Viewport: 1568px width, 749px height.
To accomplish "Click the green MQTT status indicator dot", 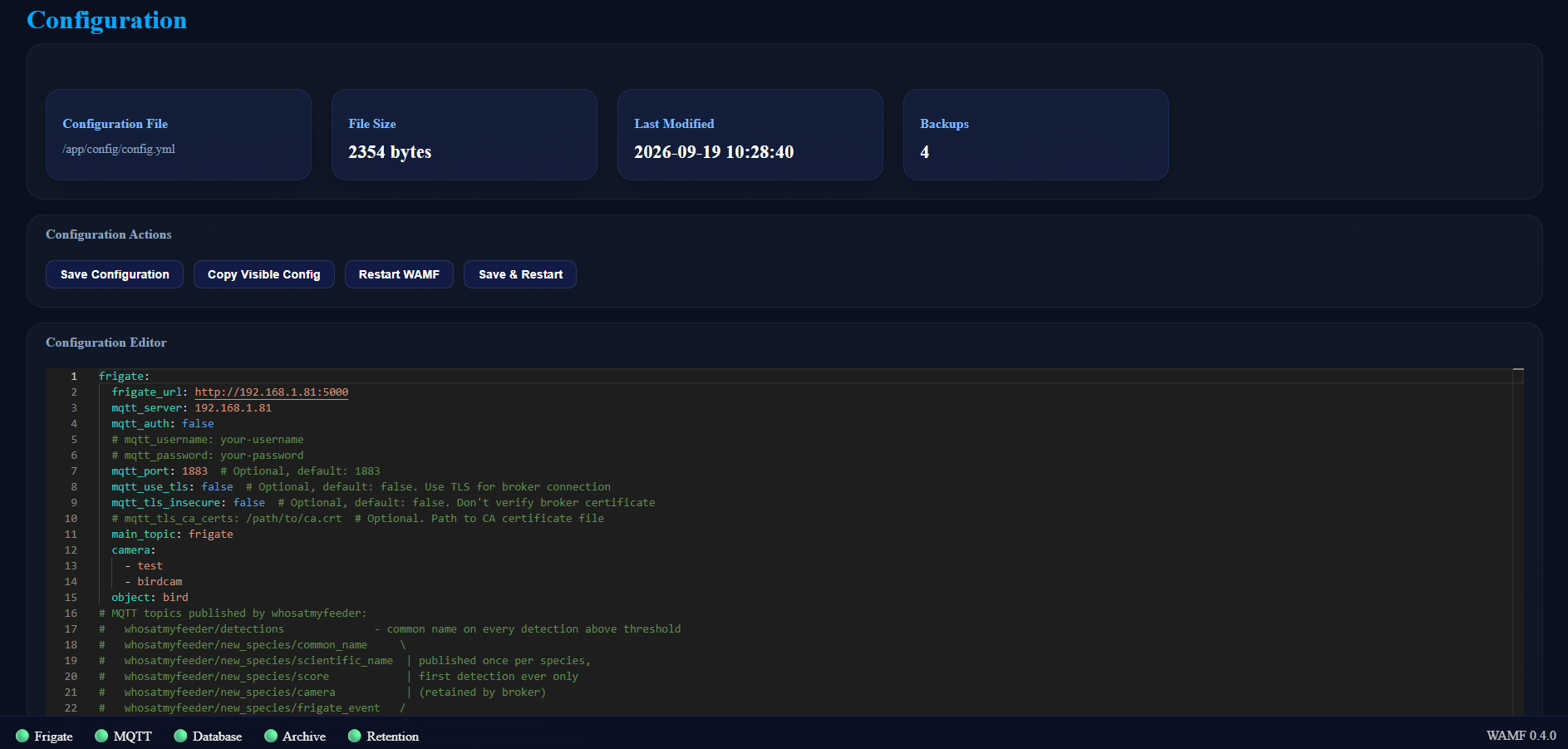I will (x=101, y=736).
